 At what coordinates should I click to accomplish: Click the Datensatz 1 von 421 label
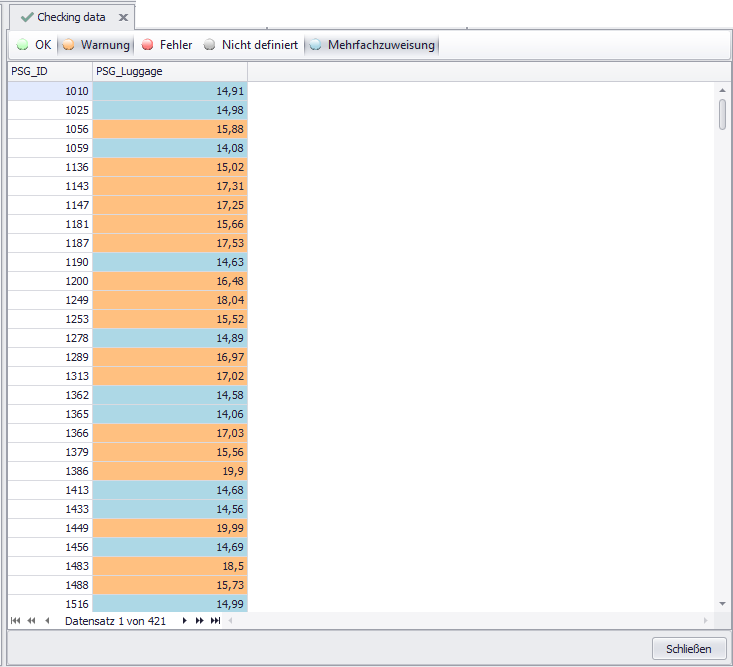pos(115,621)
